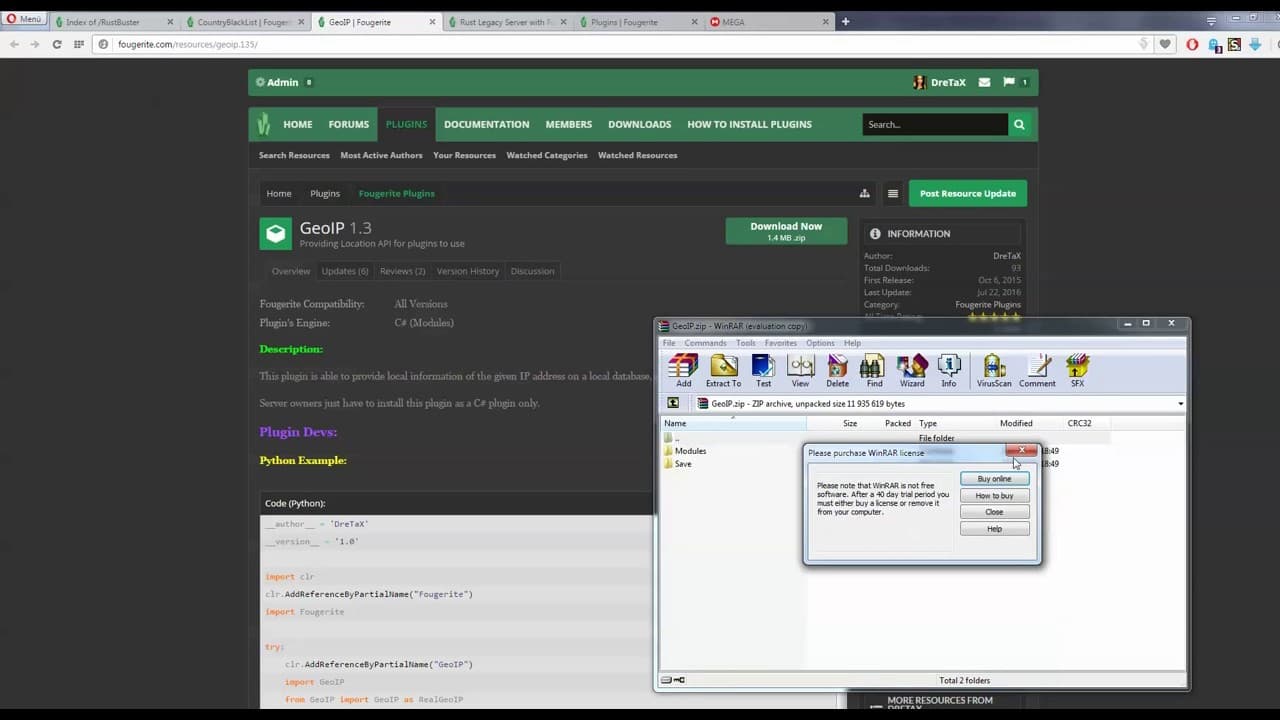Click Post Resource Update button
Viewport: 1280px width, 720px height.
967,194
